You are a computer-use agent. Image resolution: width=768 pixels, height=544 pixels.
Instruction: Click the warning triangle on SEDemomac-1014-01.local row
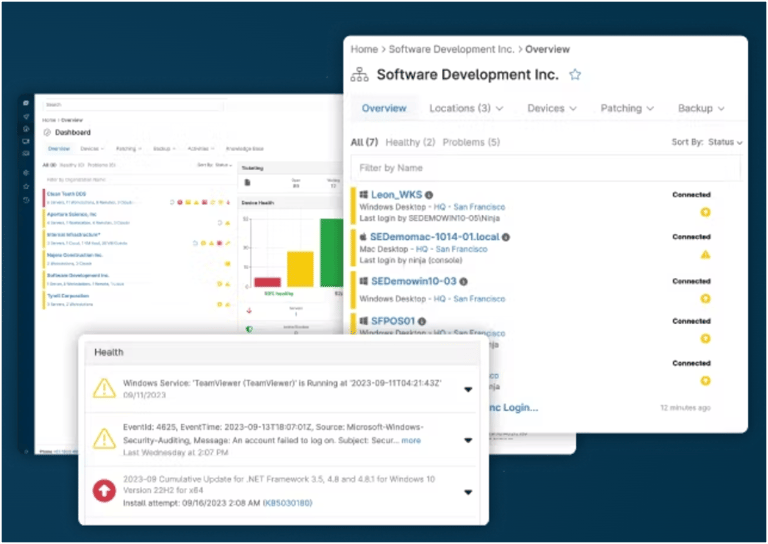pos(705,255)
